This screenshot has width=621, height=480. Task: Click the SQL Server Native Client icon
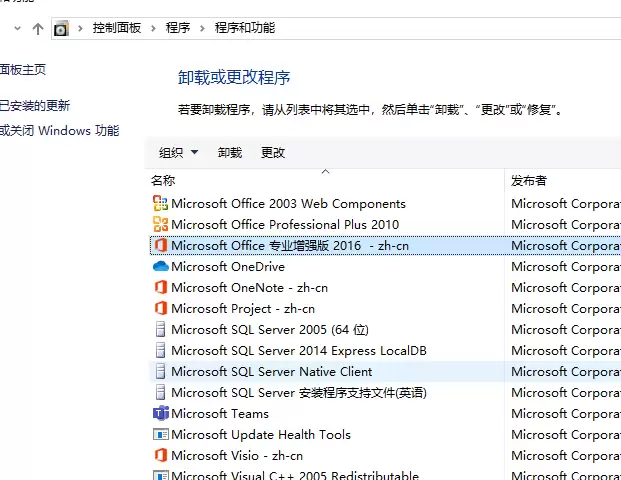pos(160,371)
